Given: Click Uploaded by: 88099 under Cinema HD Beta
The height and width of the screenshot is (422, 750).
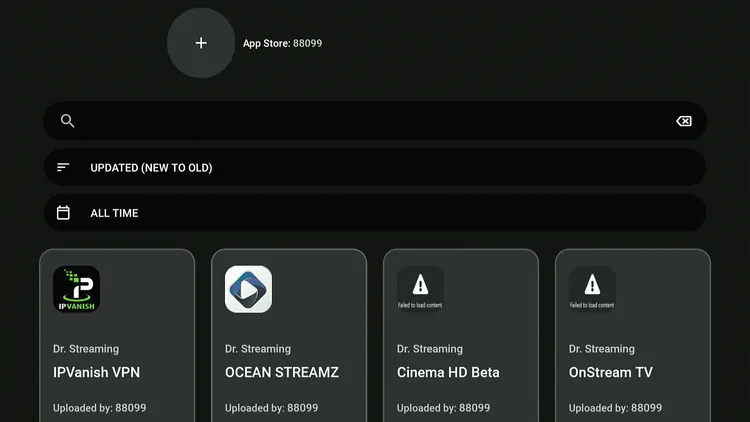Looking at the screenshot, I should 443,408.
